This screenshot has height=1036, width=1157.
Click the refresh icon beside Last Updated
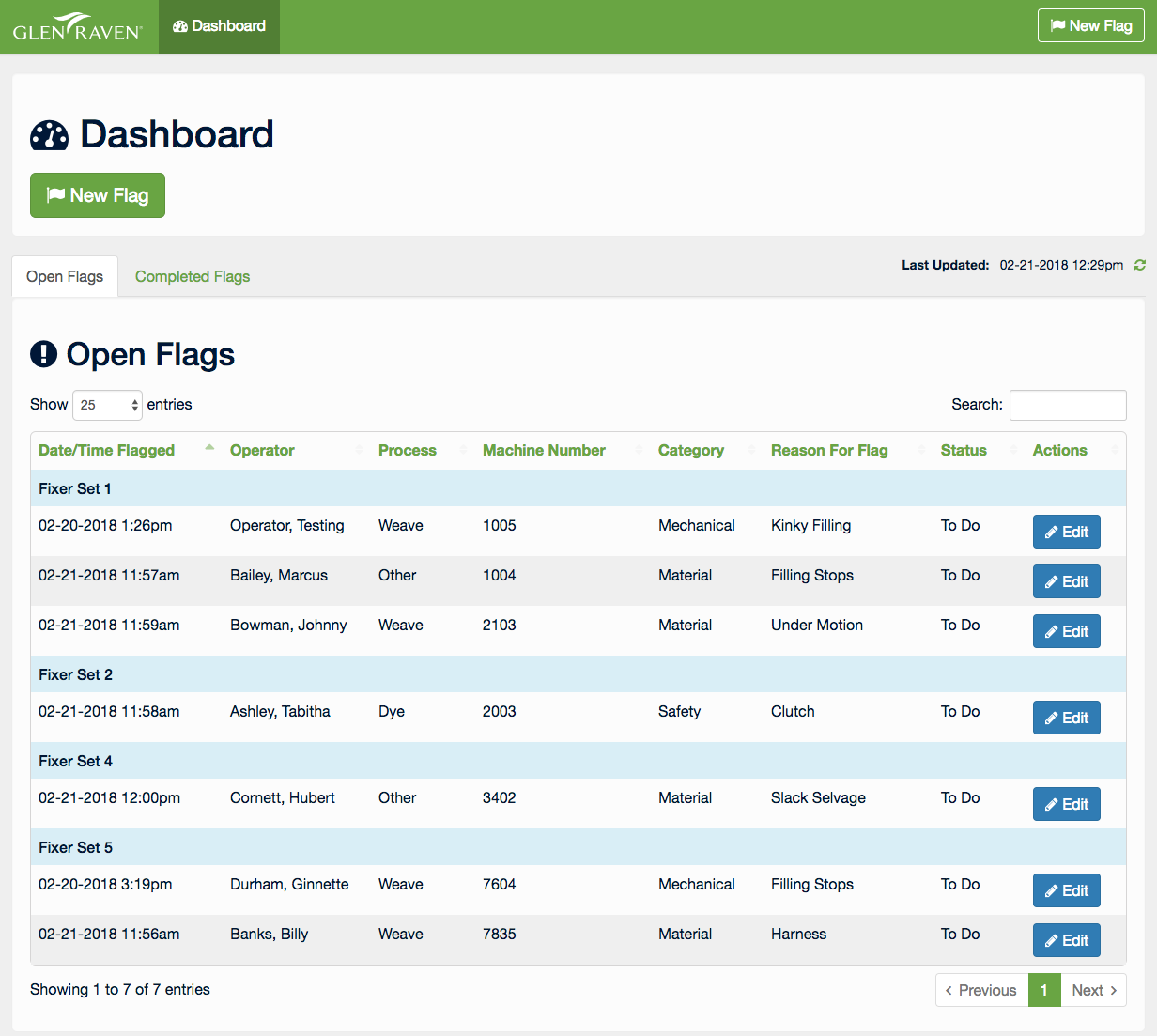tap(1139, 265)
